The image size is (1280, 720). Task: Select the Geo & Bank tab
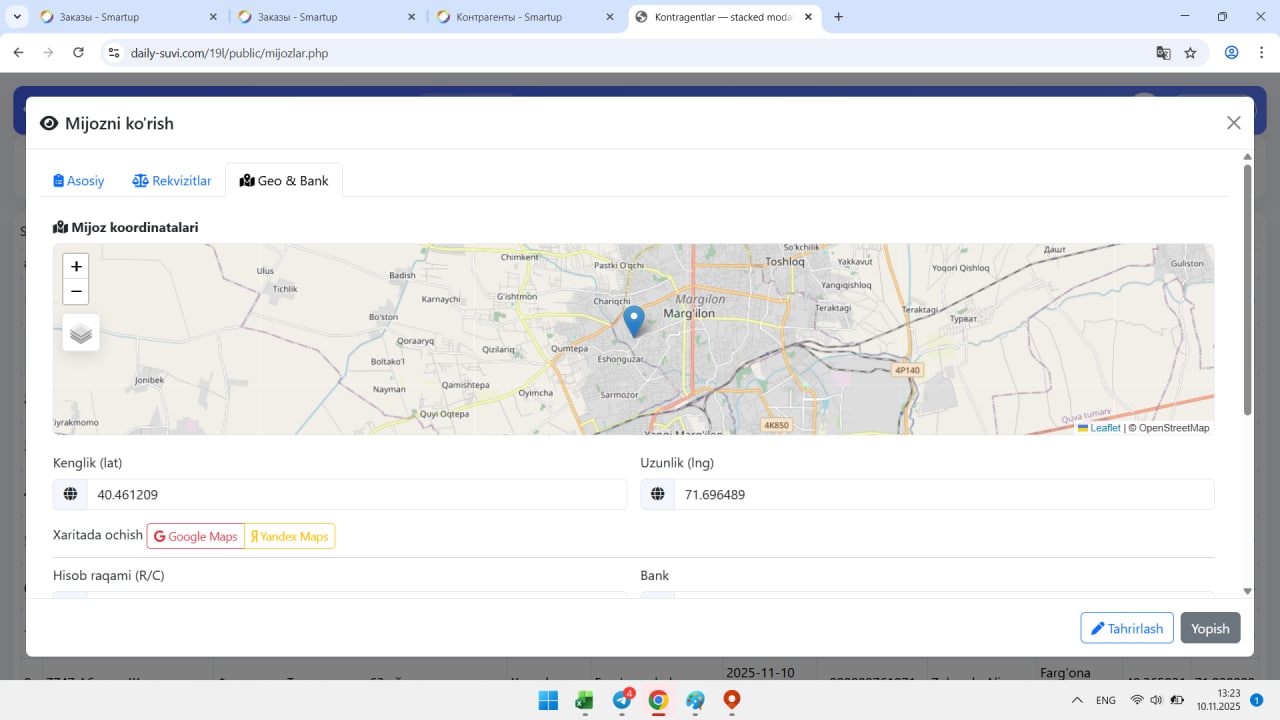pyautogui.click(x=284, y=181)
